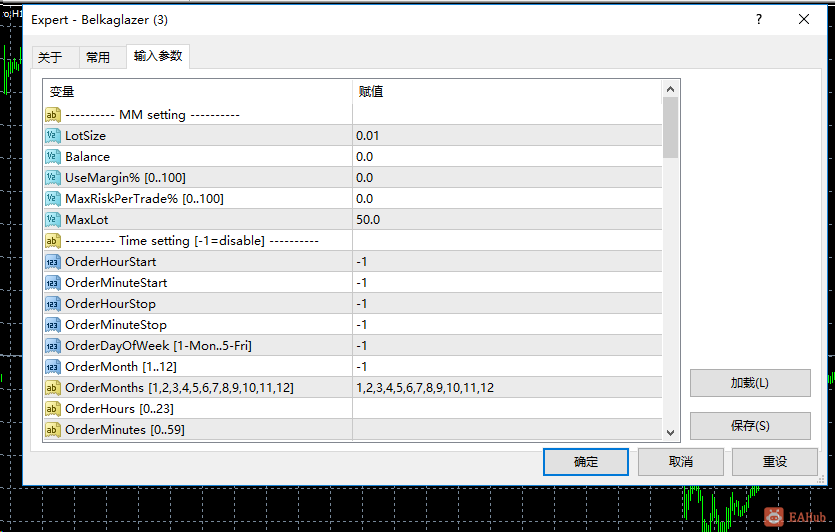This screenshot has width=835, height=532.
Task: Click the icon next to MaxLot
Action: (52, 219)
